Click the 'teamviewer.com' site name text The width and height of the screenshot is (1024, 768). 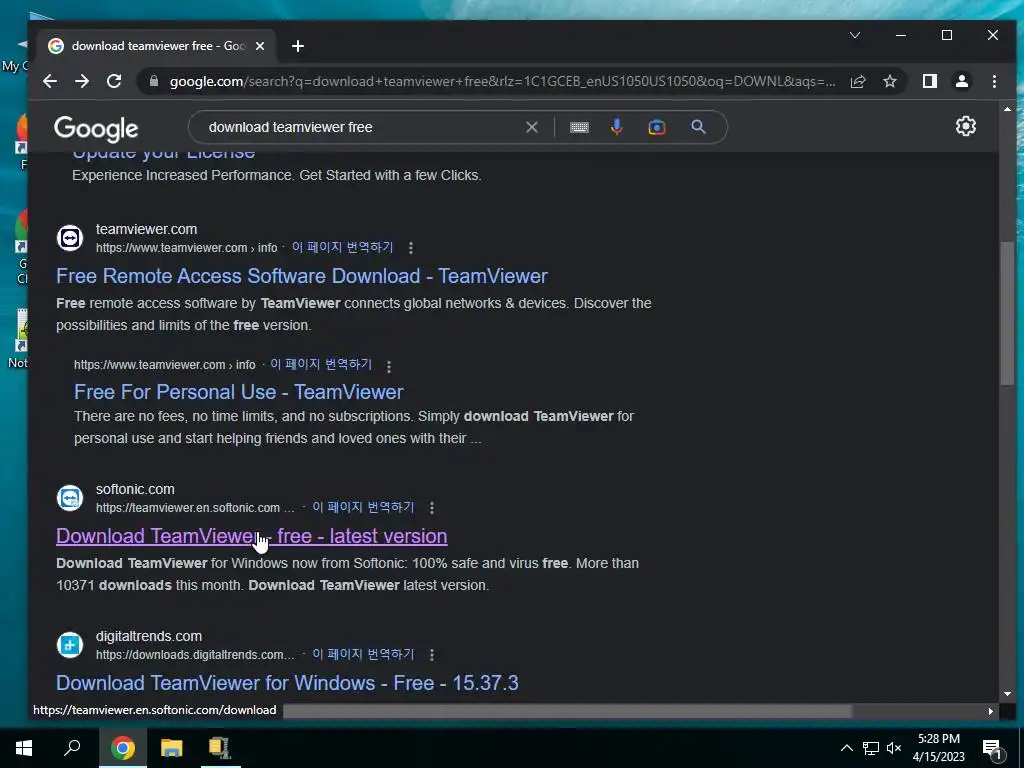coord(146,229)
